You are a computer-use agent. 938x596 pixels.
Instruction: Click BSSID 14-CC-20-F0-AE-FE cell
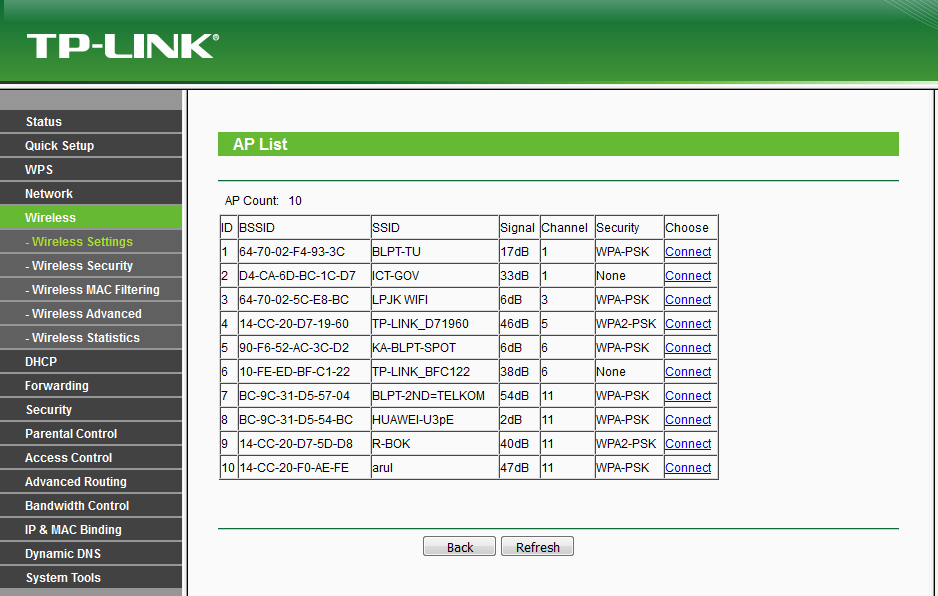tap(304, 467)
